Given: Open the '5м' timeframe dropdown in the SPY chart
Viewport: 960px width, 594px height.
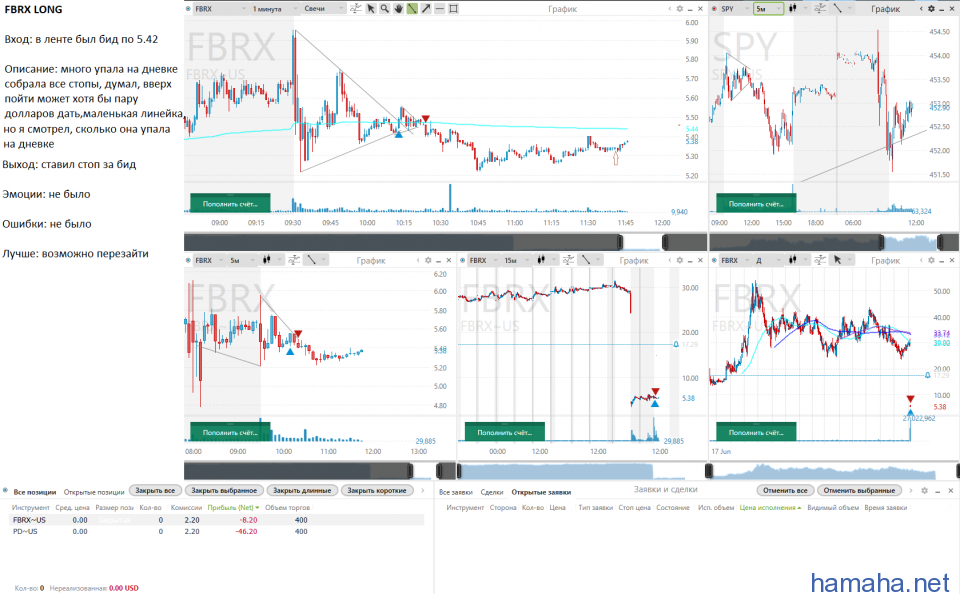Looking at the screenshot, I should pos(768,9).
